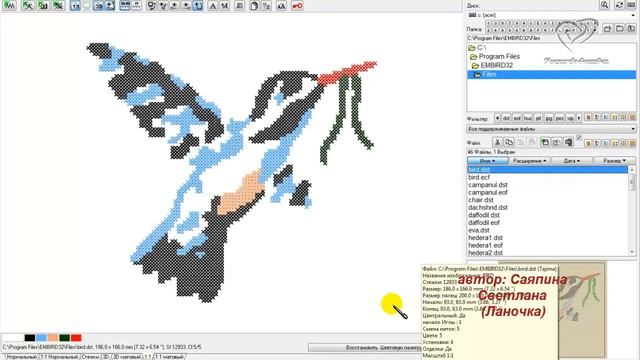The image size is (640, 360).
Task: Click the double-A font size toolbar icon
Action: (281, 6)
